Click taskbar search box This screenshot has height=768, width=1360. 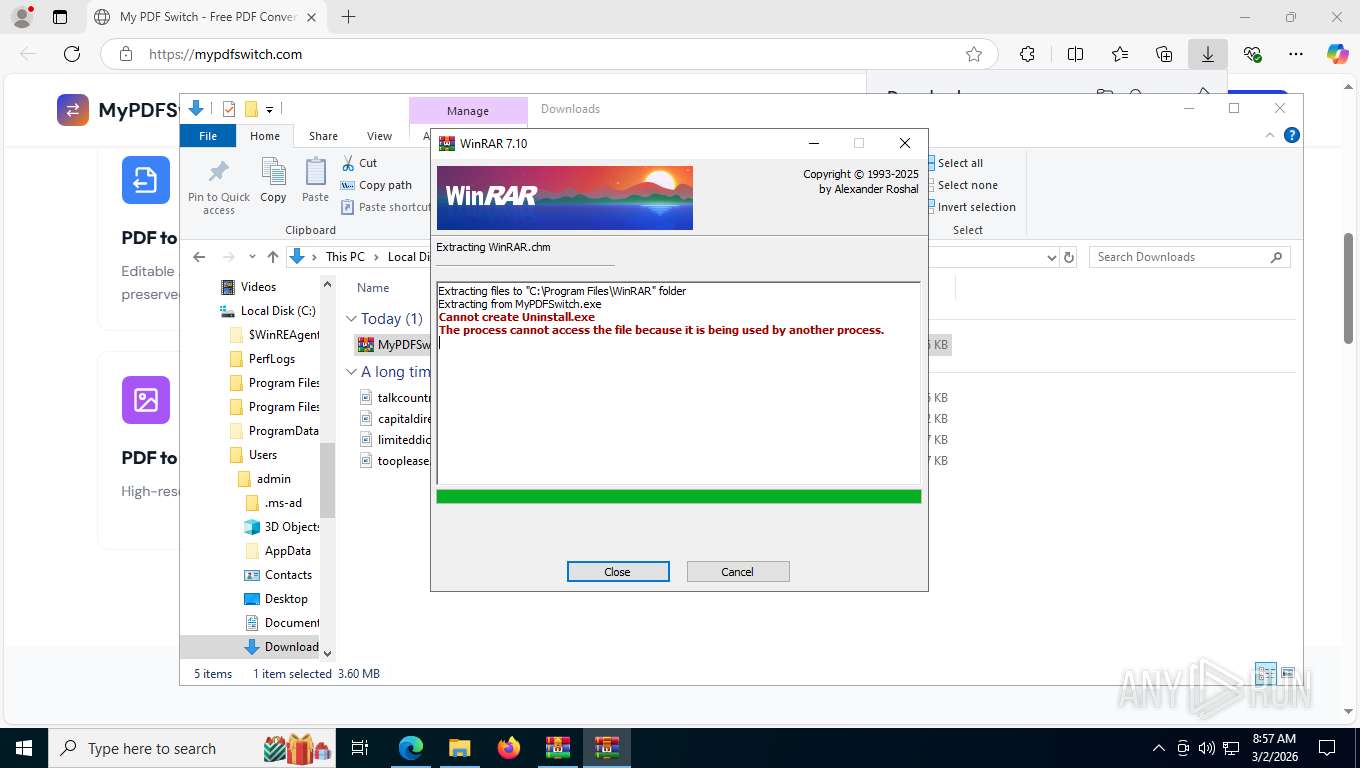[x=193, y=748]
